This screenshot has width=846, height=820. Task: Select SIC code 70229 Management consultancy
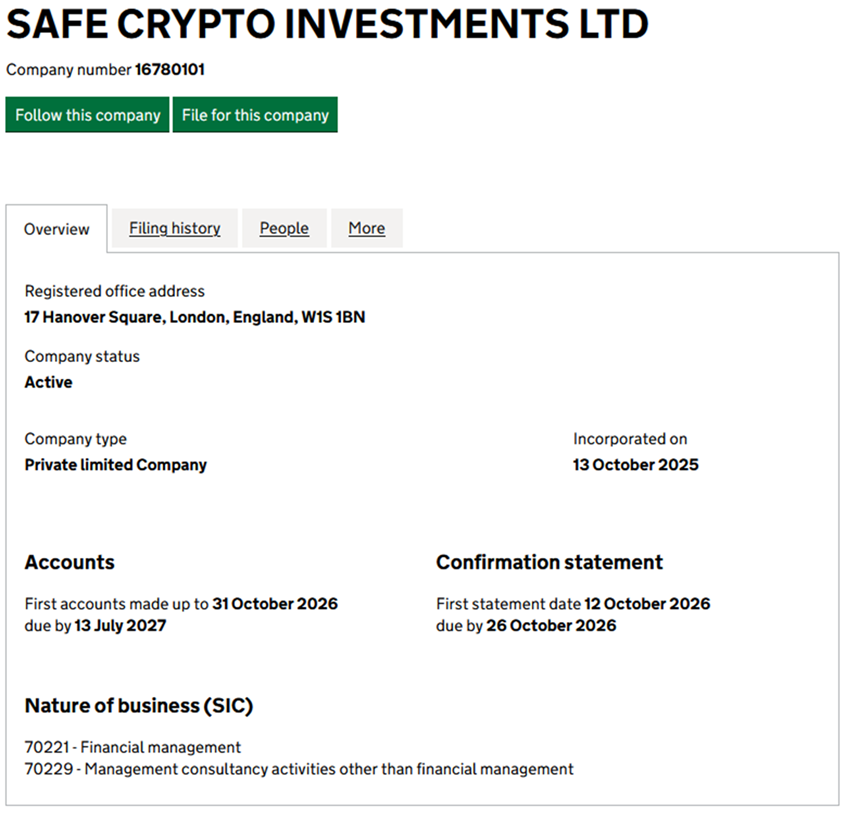coord(299,769)
